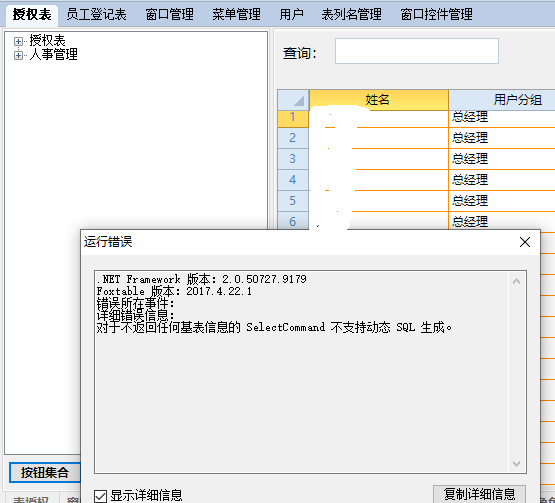Image resolution: width=555 pixels, height=503 pixels.
Task: Open the 员工登记表 tab
Action: pyautogui.click(x=96, y=15)
